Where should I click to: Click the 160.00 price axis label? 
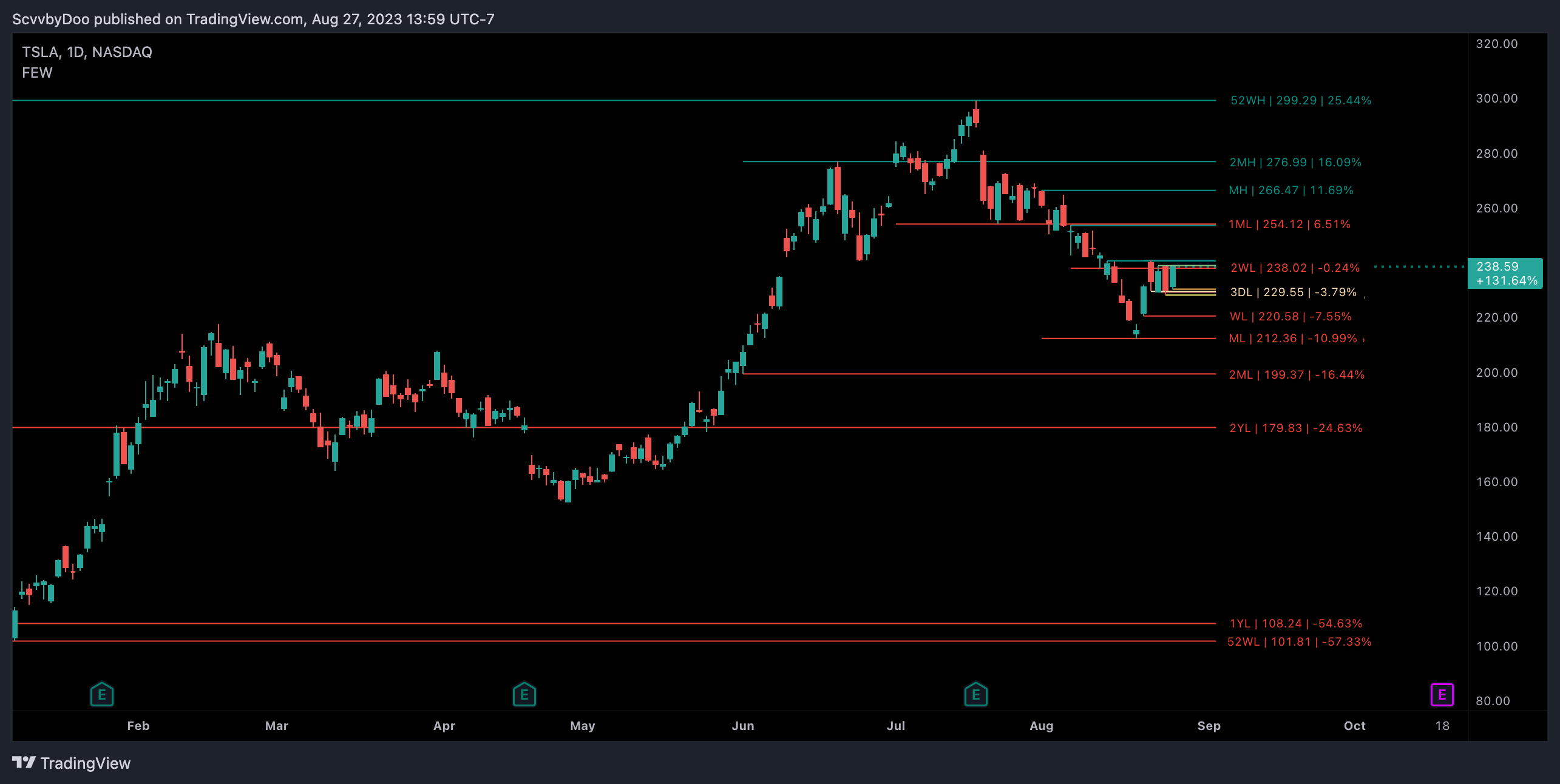coord(1497,482)
